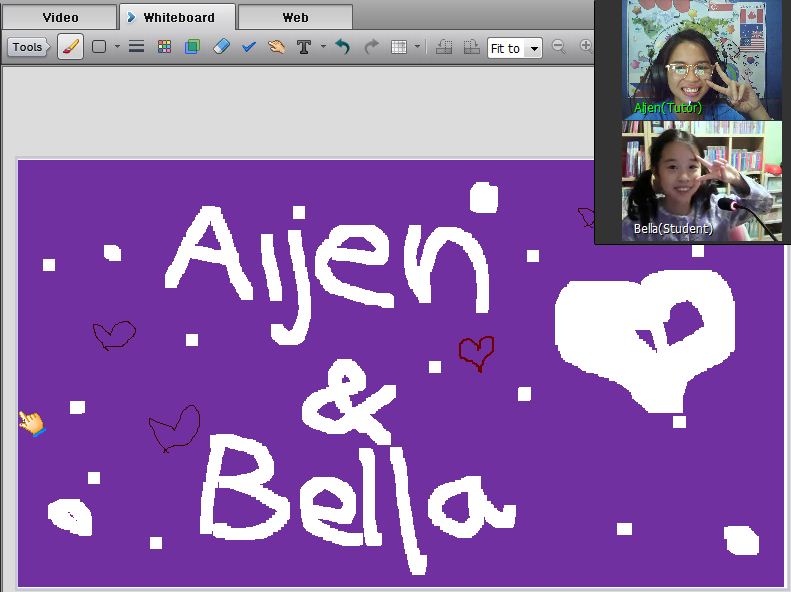This screenshot has width=791, height=592.
Task: Select the Text tool
Action: [304, 47]
